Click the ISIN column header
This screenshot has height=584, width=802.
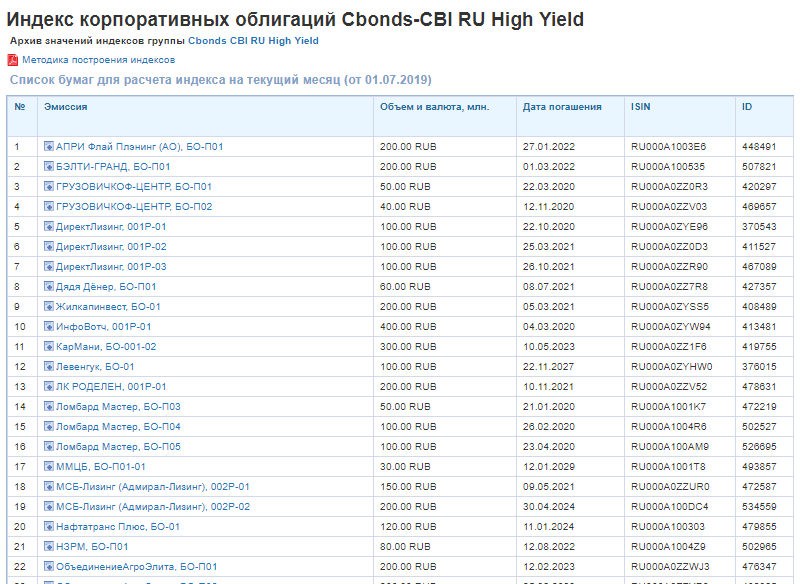[x=641, y=106]
